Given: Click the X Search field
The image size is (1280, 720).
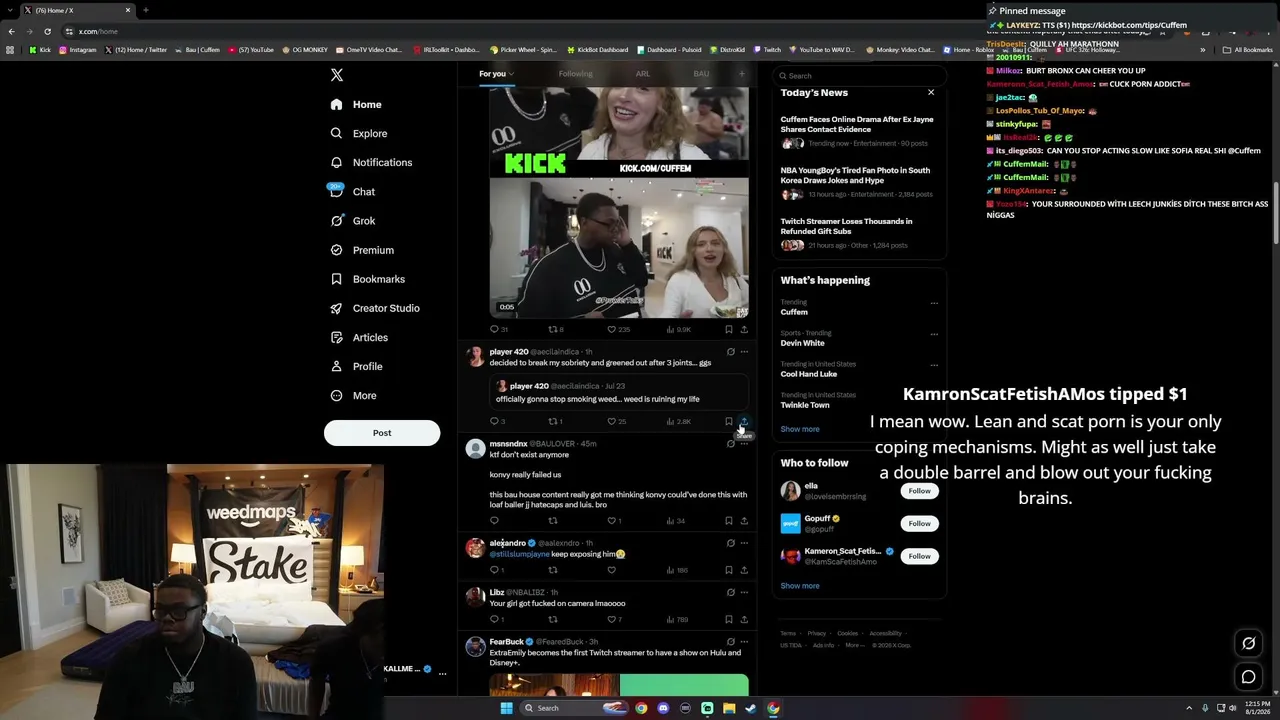Looking at the screenshot, I should pyautogui.click(x=859, y=76).
